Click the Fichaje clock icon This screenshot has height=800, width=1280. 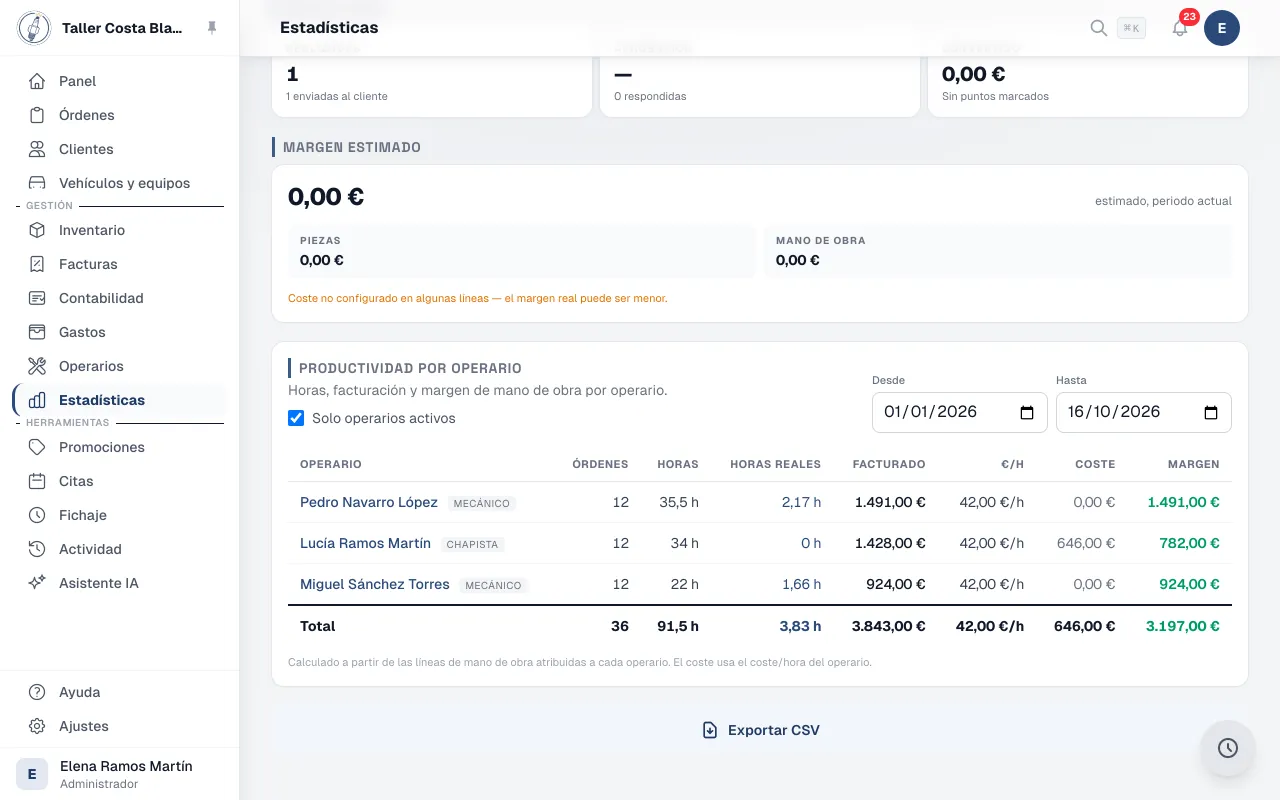pos(37,515)
